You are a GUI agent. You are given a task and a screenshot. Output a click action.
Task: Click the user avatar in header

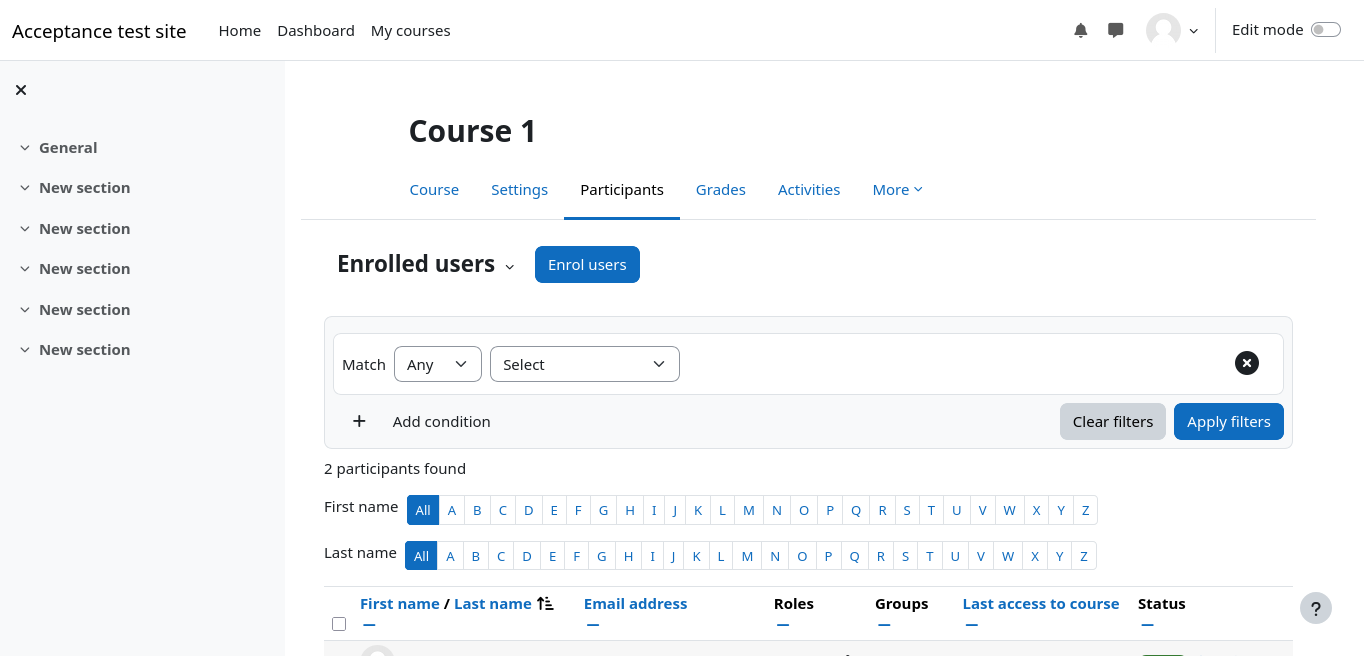coord(1163,31)
